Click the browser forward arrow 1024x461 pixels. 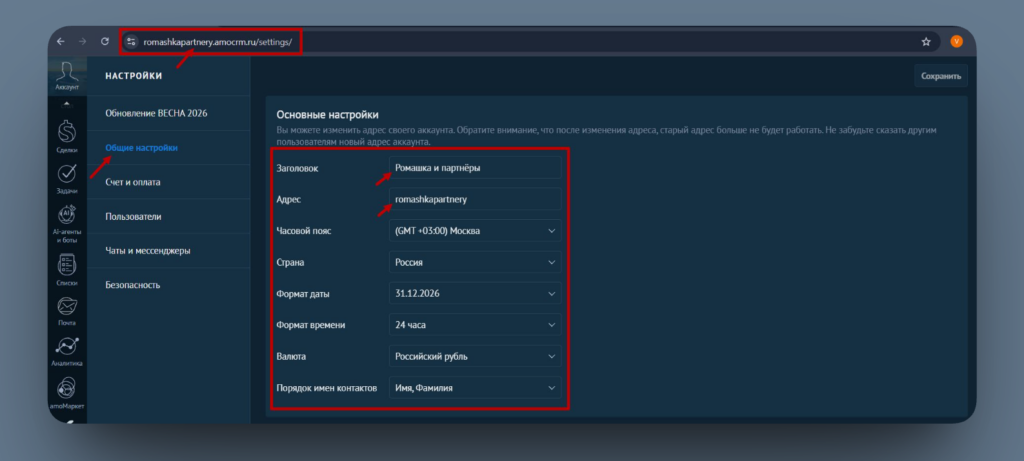point(82,41)
